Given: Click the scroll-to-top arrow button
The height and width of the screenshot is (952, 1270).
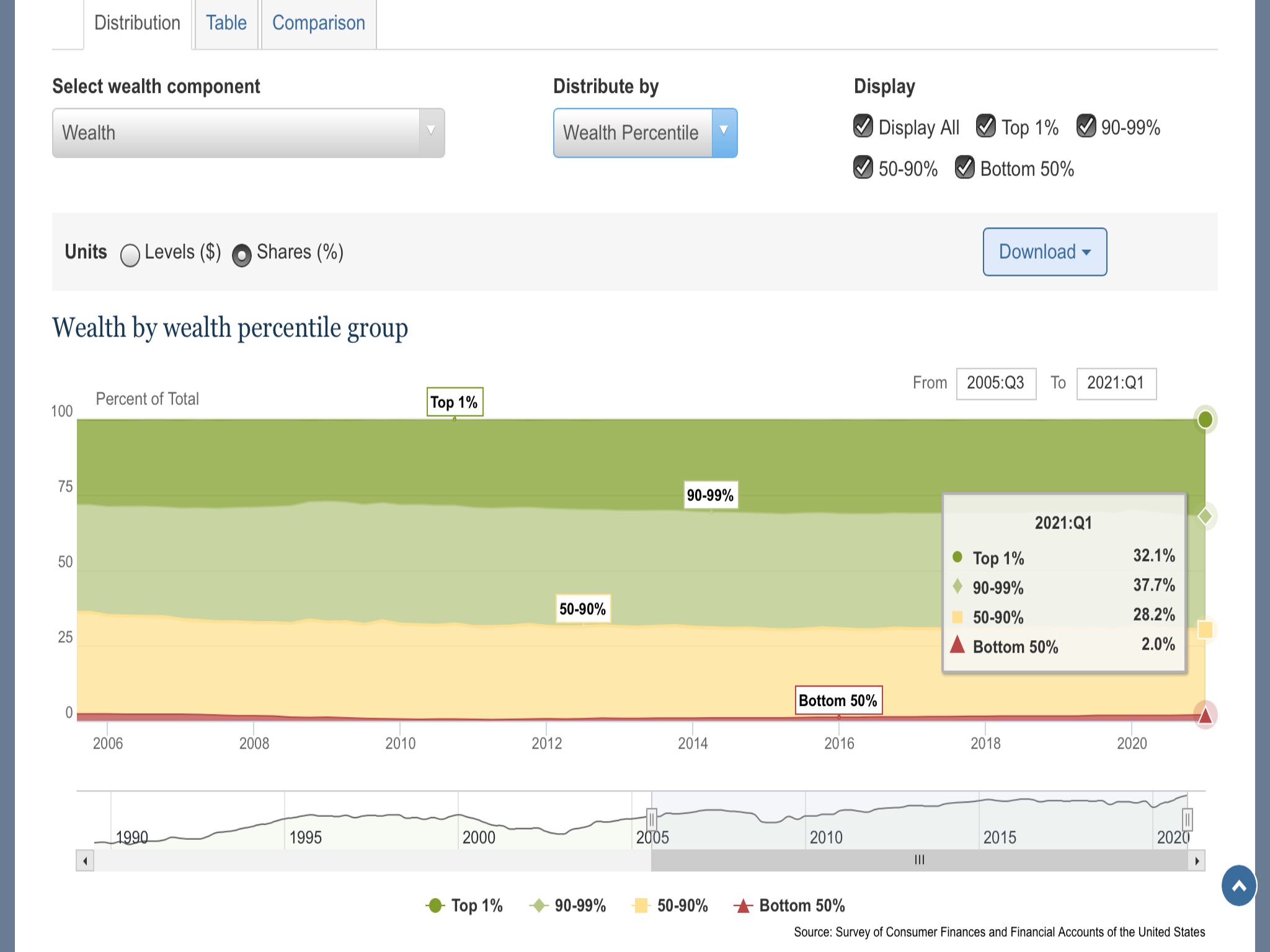Looking at the screenshot, I should coord(1238,886).
